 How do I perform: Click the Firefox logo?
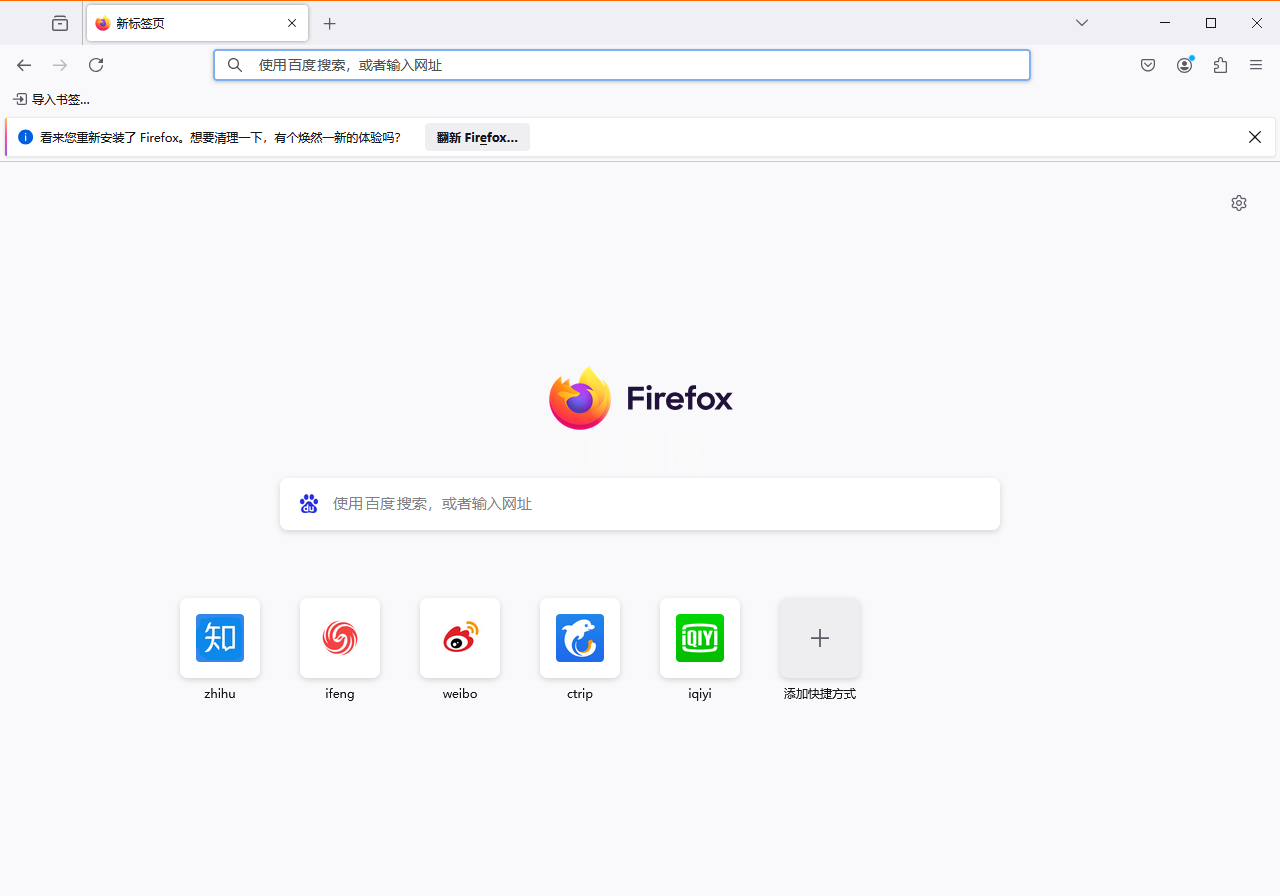click(641, 398)
